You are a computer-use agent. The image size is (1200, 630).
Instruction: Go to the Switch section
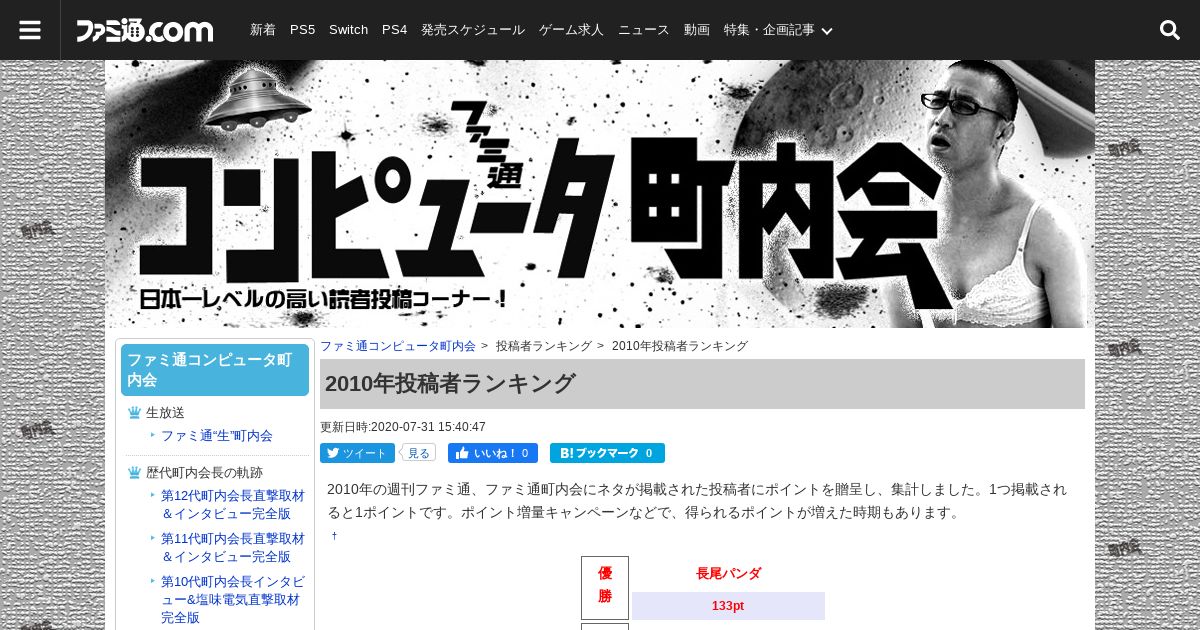348,30
